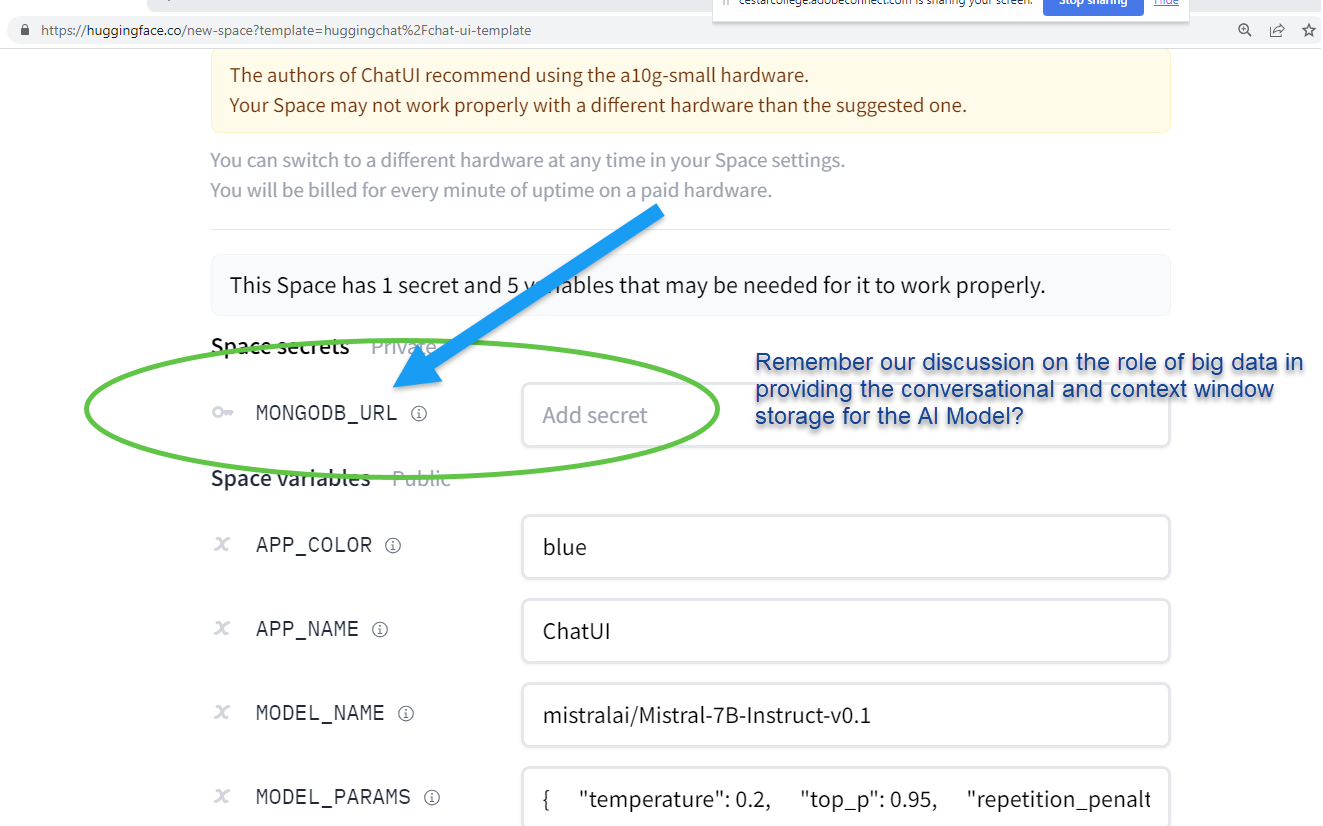Click the APP_NAME label text

point(307,629)
